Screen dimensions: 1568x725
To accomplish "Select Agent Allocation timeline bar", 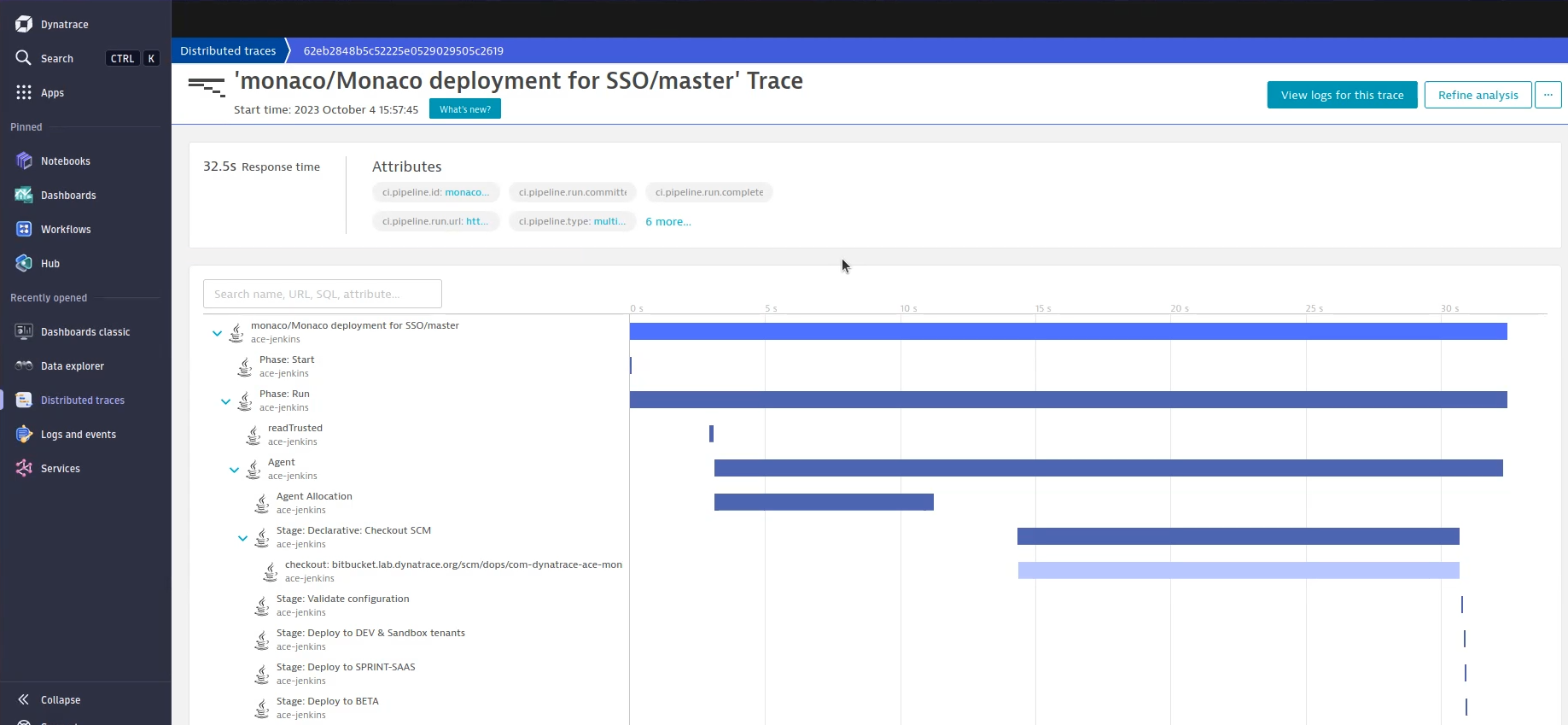I will coord(824,502).
